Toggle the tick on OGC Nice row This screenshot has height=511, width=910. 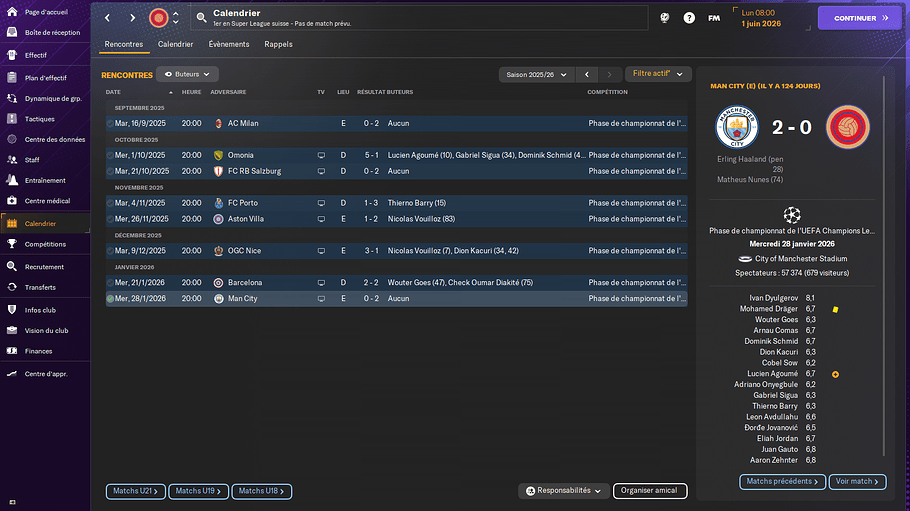110,251
